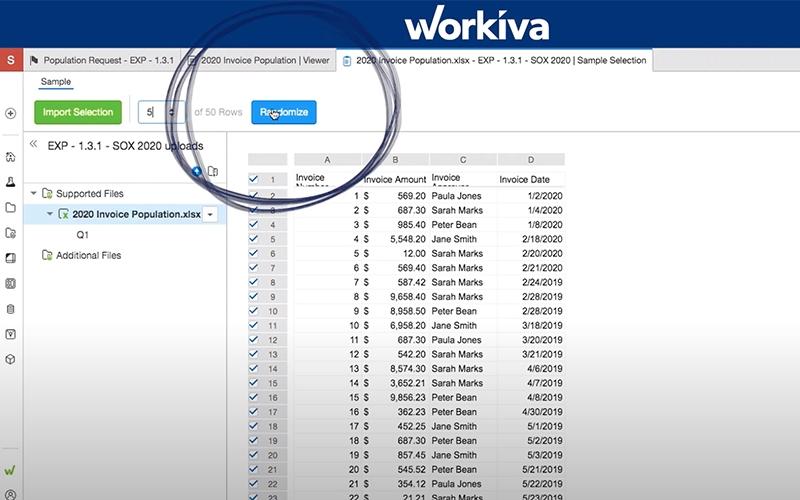Collapse the 2020 Invoice Population.xlsx node arrow
This screenshot has height=500, width=800.
49,214
